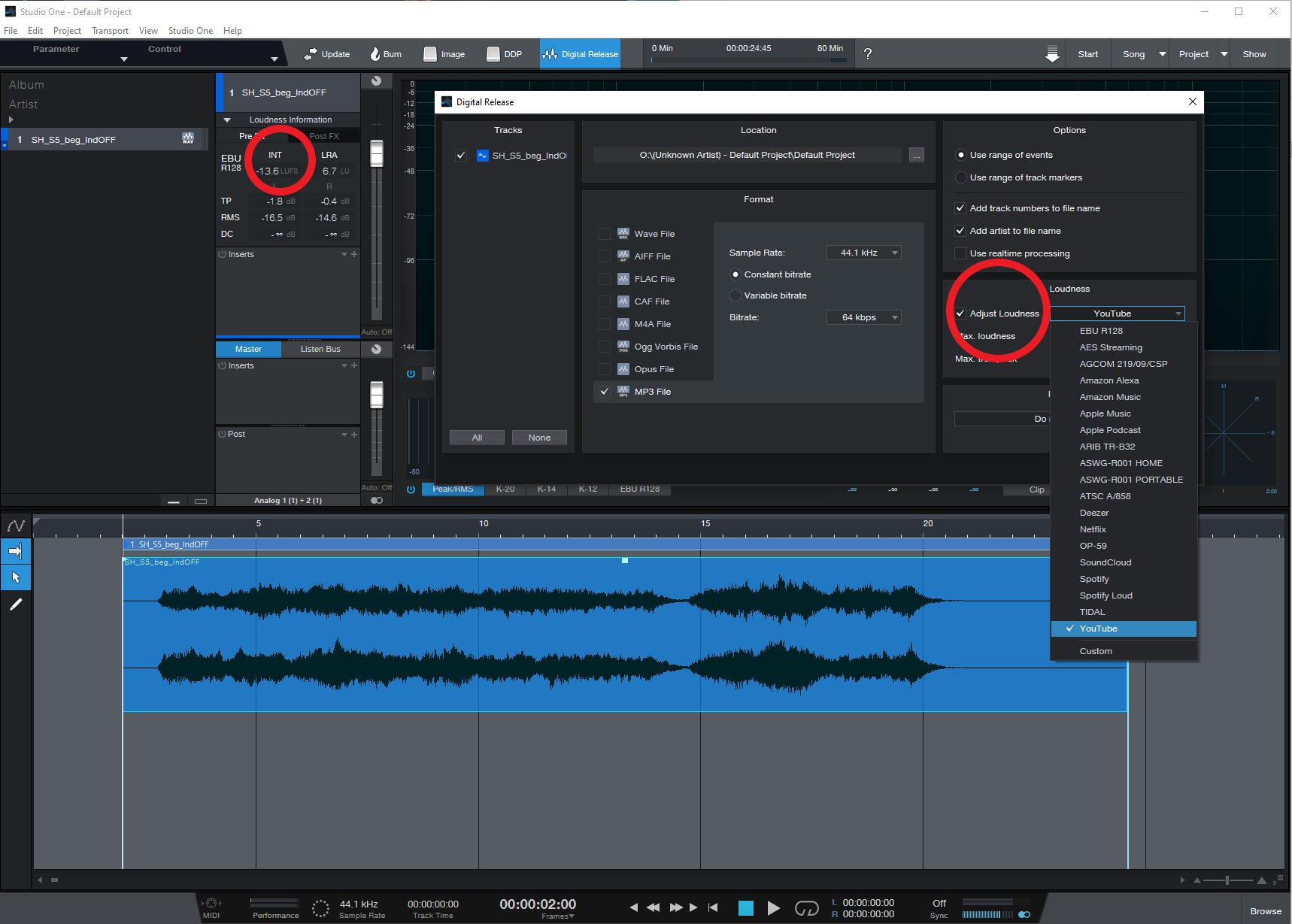Open the Frames time format dropdown

(558, 916)
